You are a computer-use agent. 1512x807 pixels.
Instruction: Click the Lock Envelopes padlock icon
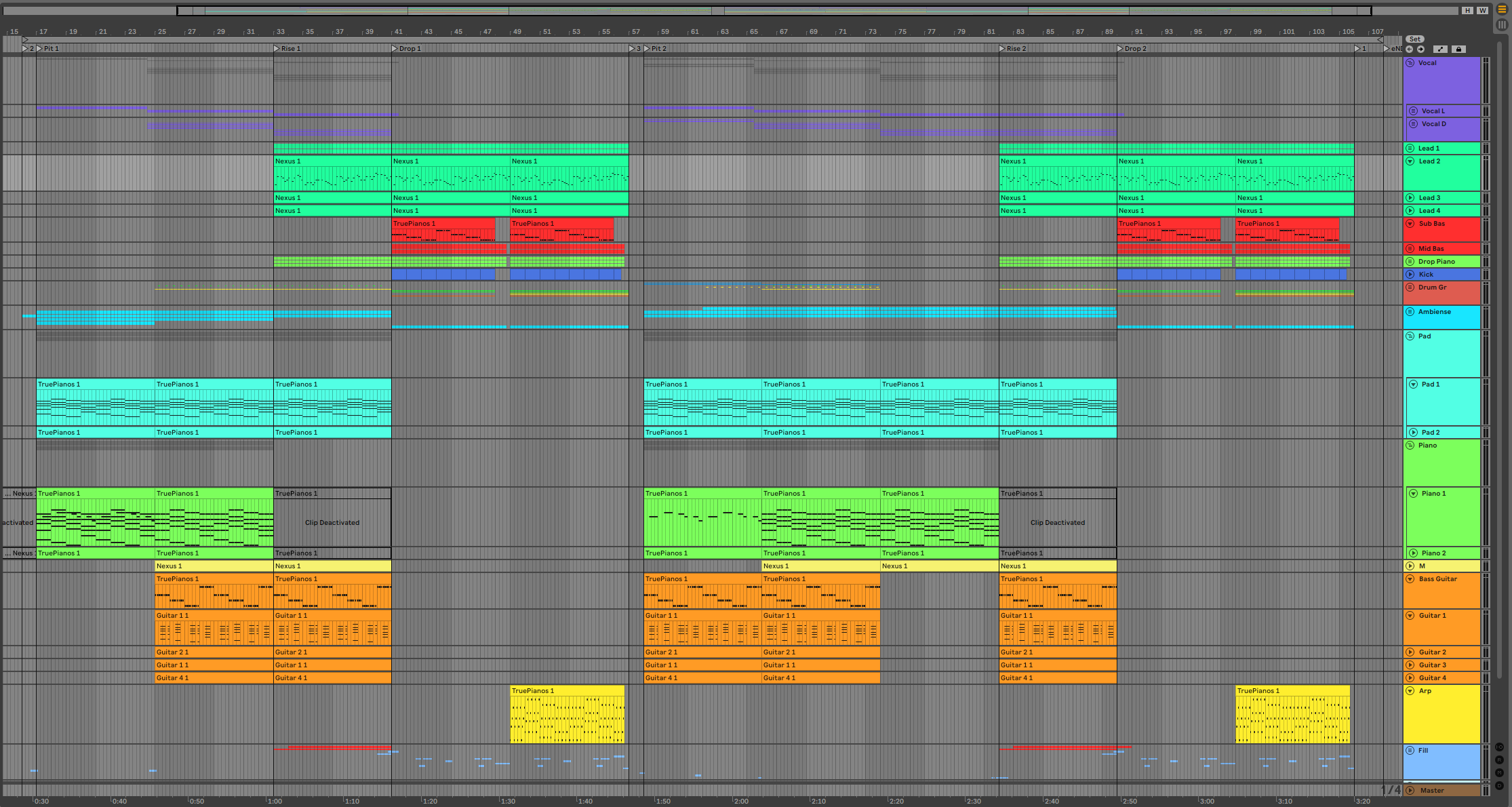coord(1459,50)
